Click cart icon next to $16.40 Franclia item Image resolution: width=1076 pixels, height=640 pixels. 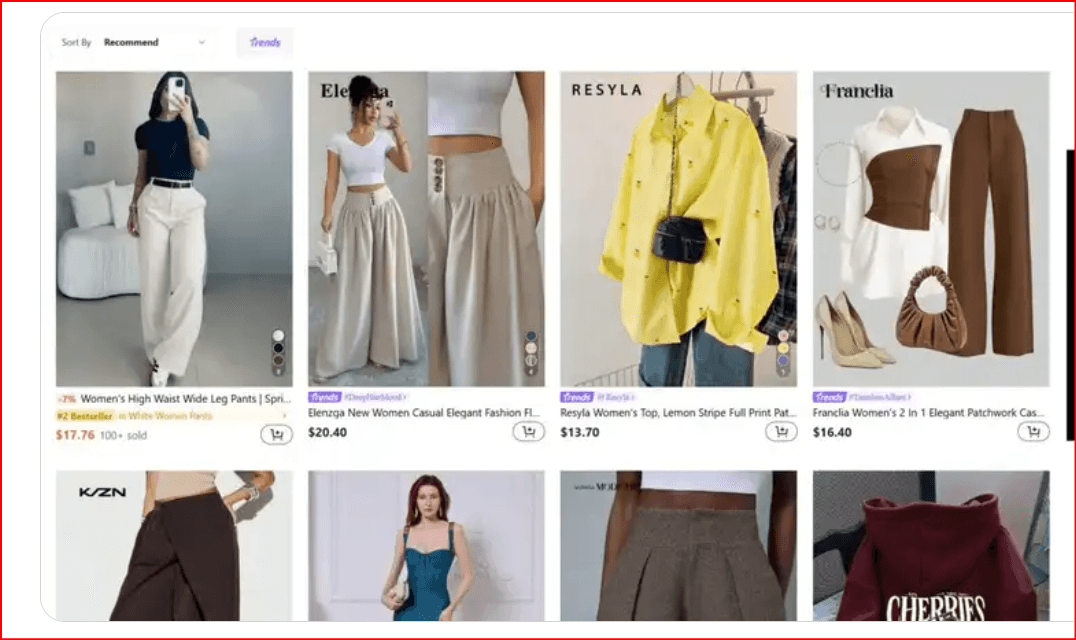1033,432
